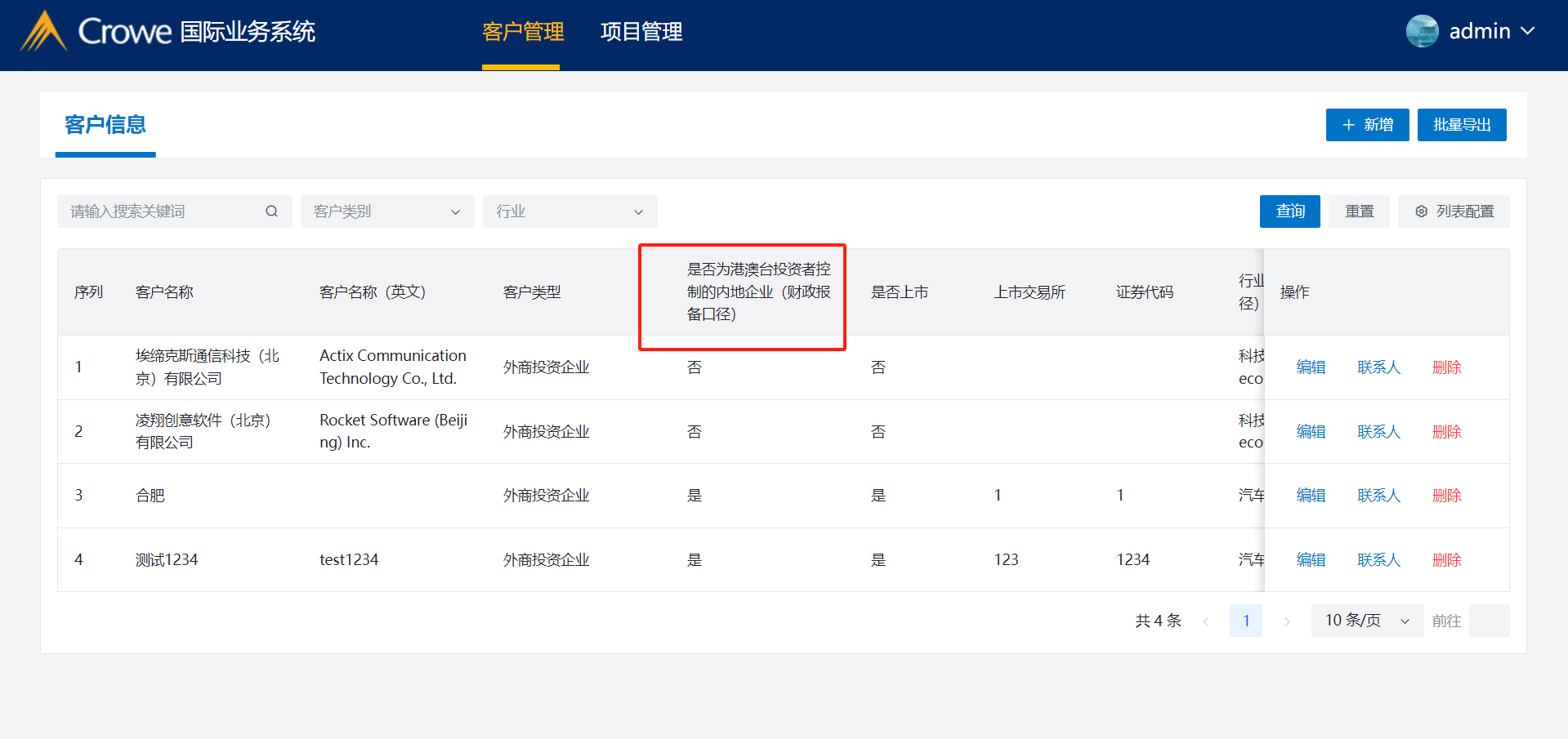Click the previous page arrow

[1205, 621]
